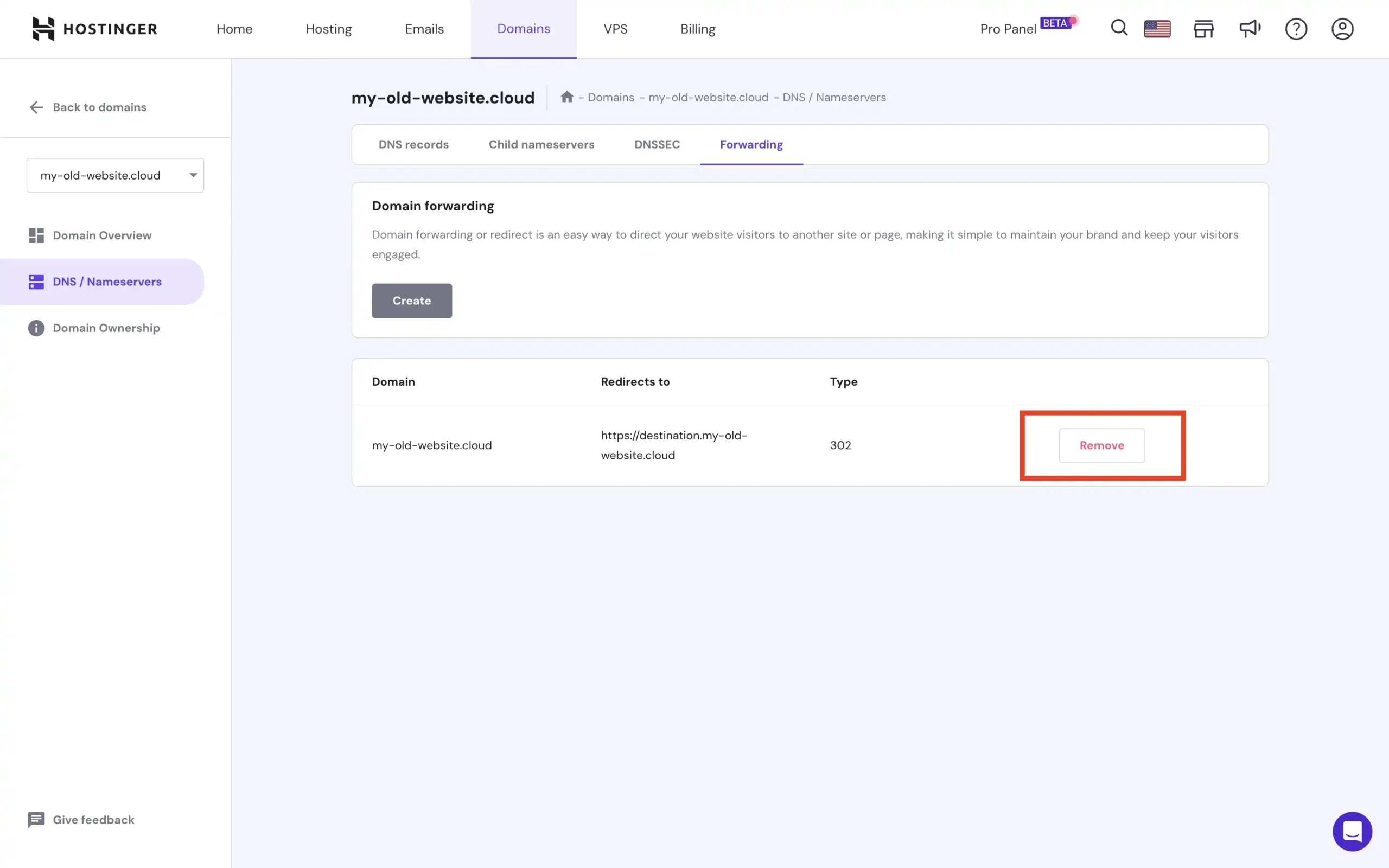Click the https://destination.my-old-website.cloud redirect URL
This screenshot has width=1389, height=868.
point(674,445)
